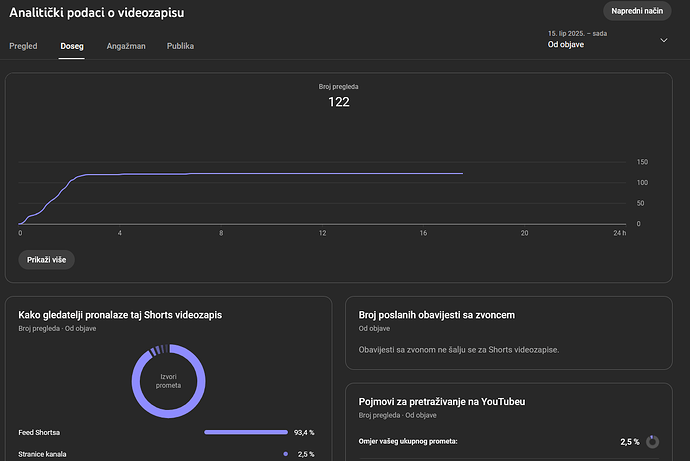Screen dimensions: 690x461
Task: Click the 150 y-axis label
Action: coord(642,162)
